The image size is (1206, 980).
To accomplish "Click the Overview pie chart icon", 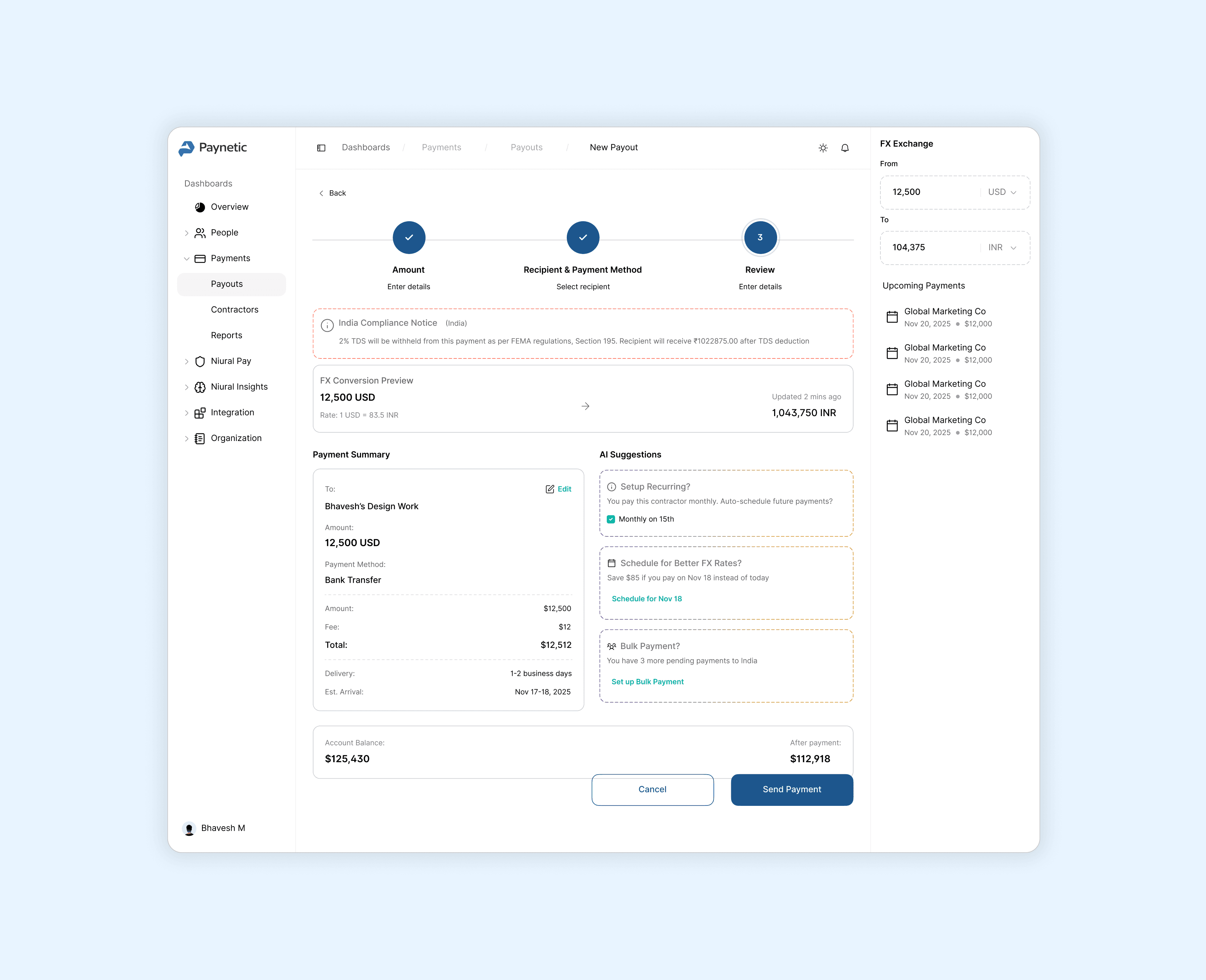I will coord(200,207).
